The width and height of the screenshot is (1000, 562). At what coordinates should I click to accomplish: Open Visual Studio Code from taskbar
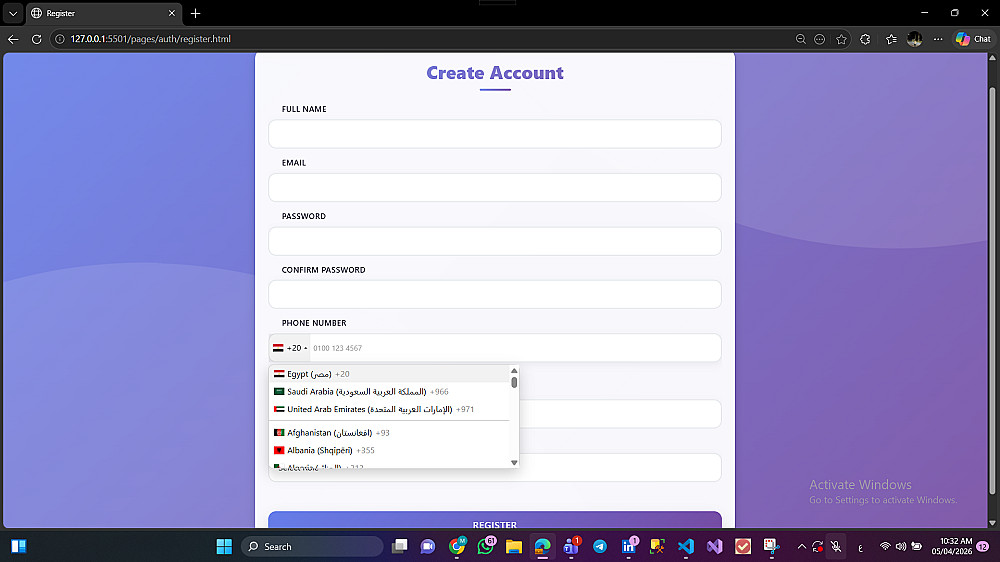point(686,547)
